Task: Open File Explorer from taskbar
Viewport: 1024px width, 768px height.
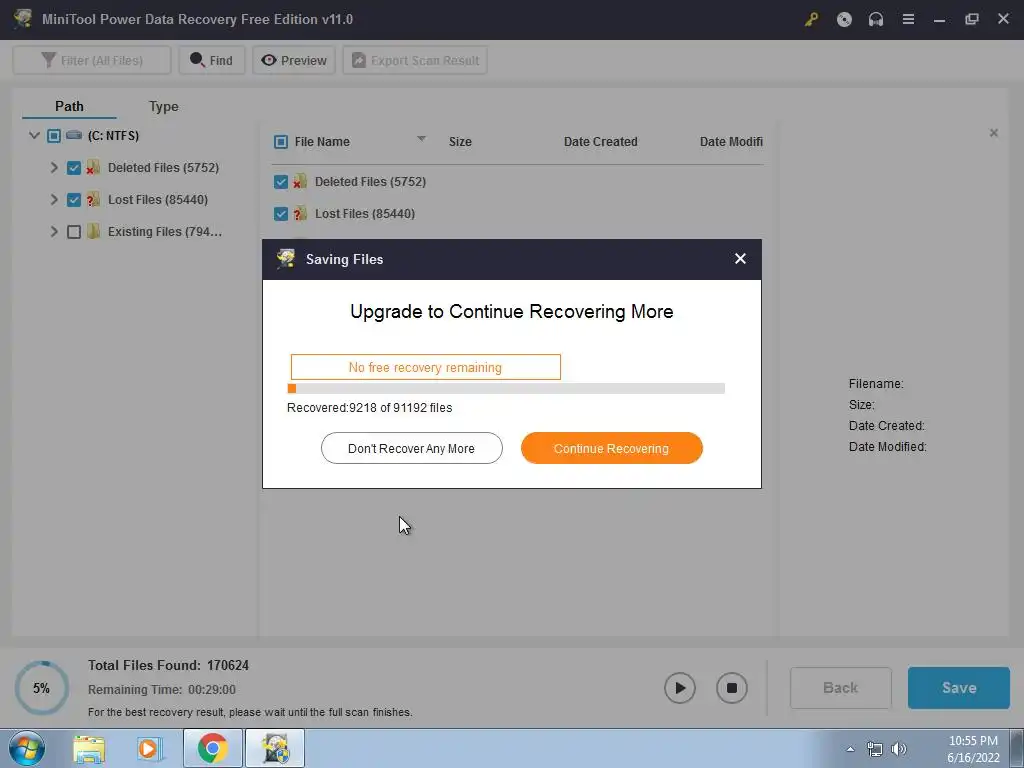Action: tap(89, 749)
